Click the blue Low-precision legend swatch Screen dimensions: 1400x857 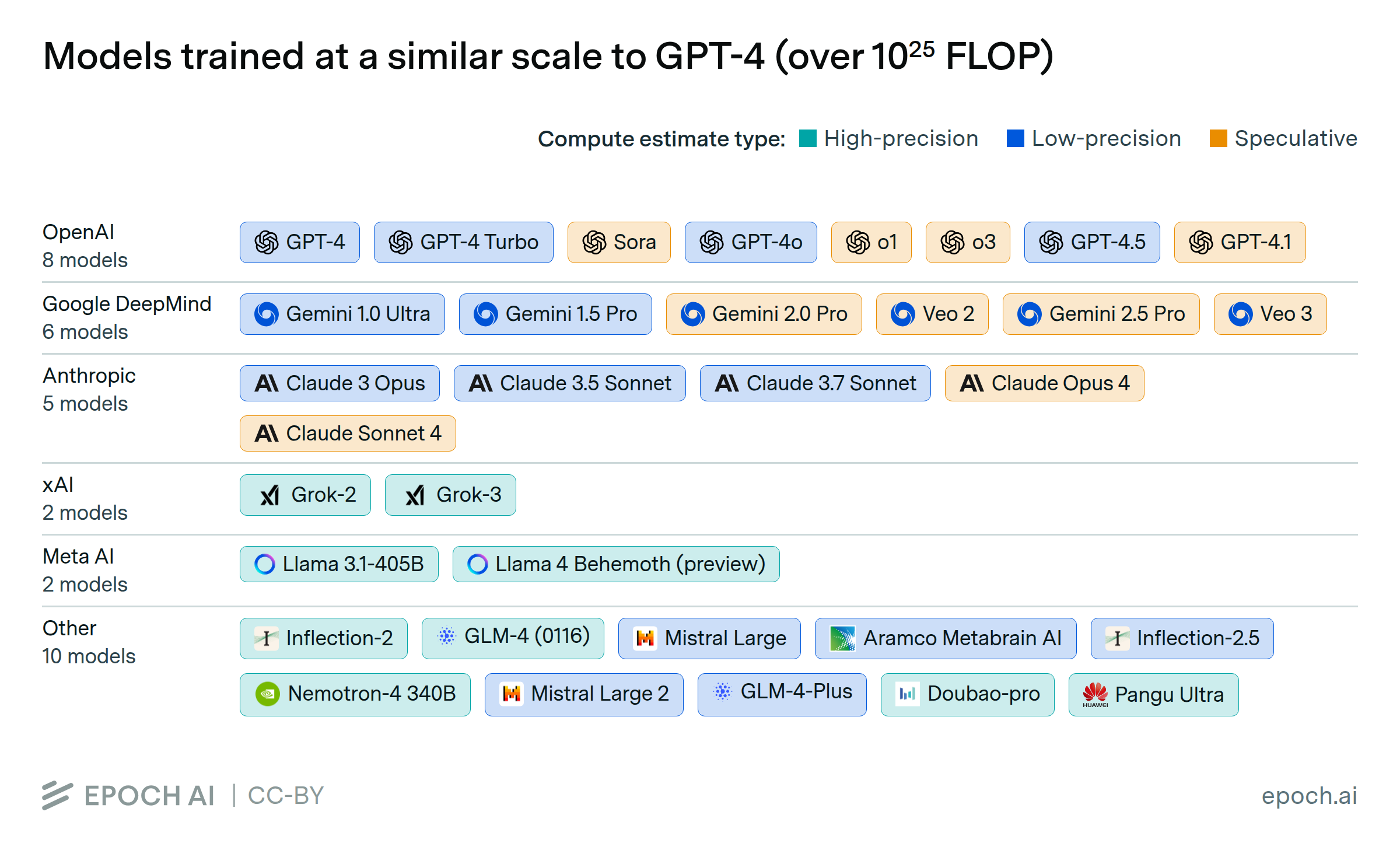click(1015, 139)
